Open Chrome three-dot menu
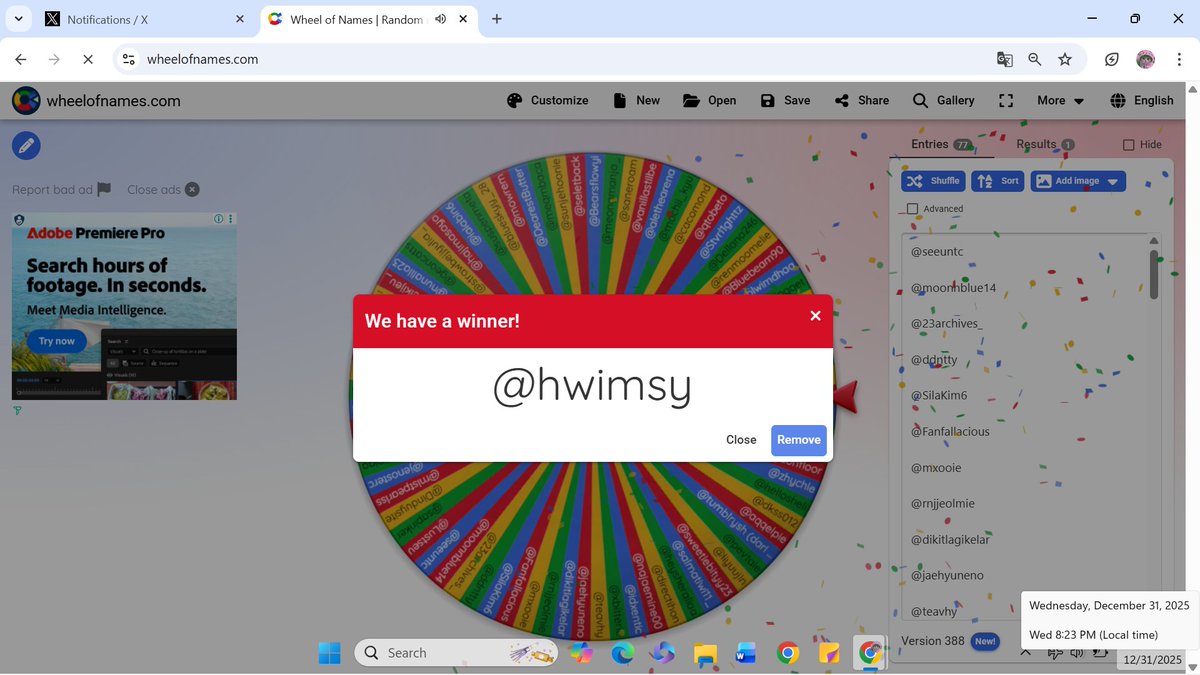 pyautogui.click(x=1180, y=60)
